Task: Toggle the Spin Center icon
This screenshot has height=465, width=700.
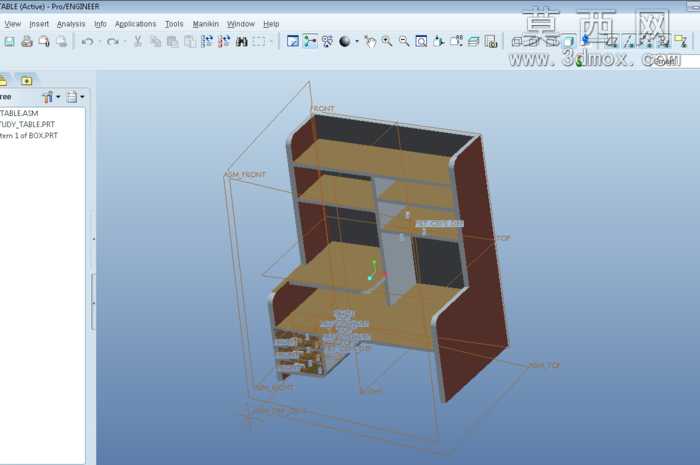Action: coord(310,42)
